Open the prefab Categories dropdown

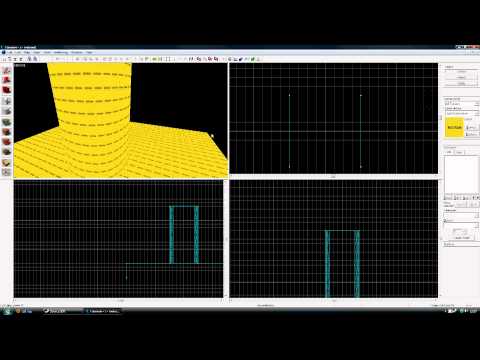click(x=461, y=216)
